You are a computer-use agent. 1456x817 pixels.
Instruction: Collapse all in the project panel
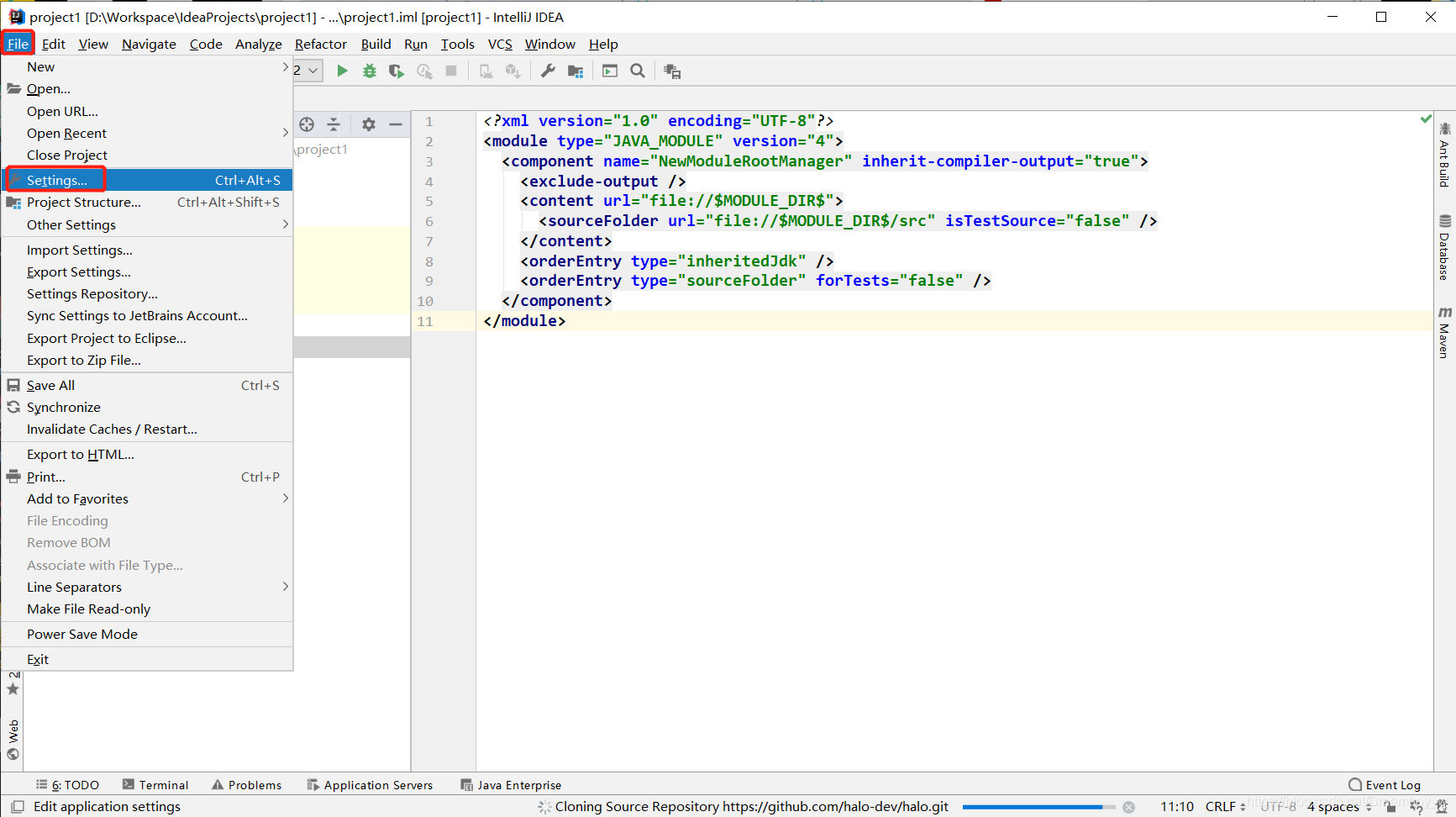pyautogui.click(x=334, y=124)
